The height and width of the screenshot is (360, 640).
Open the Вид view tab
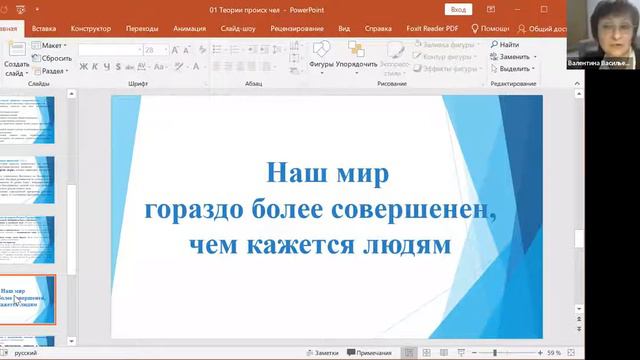click(344, 29)
